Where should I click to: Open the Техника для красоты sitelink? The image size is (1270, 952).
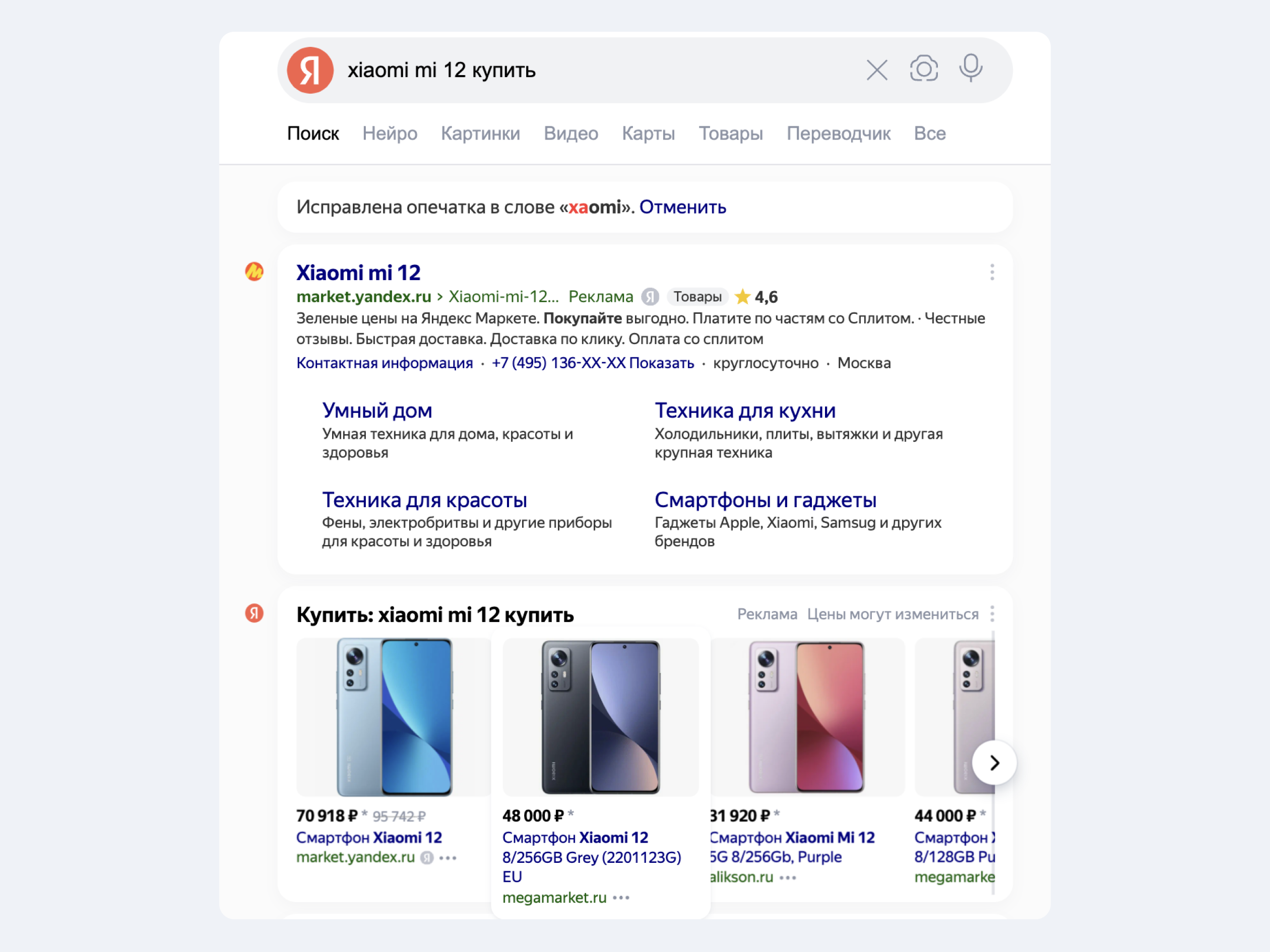(x=424, y=500)
